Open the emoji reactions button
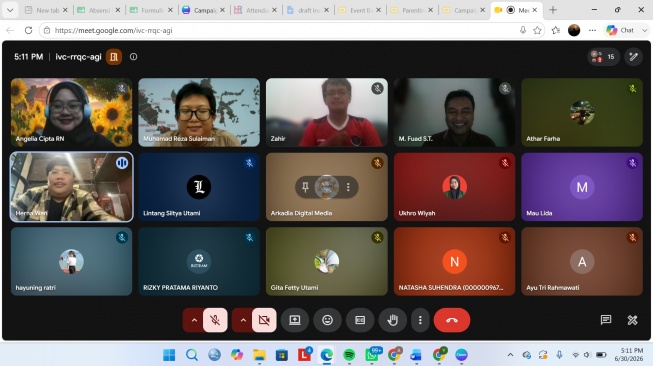Image resolution: width=653 pixels, height=366 pixels. [x=327, y=320]
